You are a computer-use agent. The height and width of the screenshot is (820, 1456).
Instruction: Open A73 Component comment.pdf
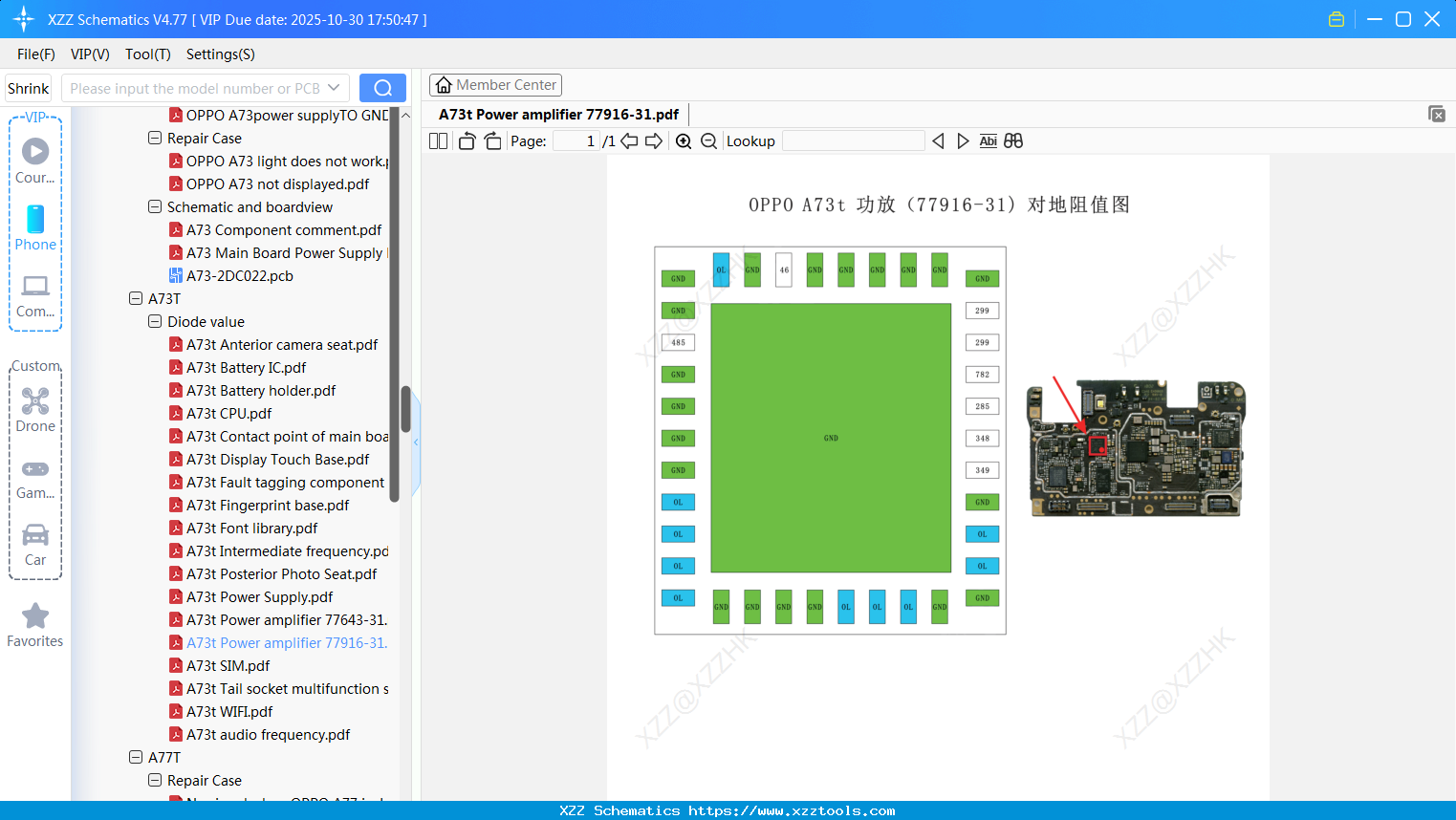[284, 230]
